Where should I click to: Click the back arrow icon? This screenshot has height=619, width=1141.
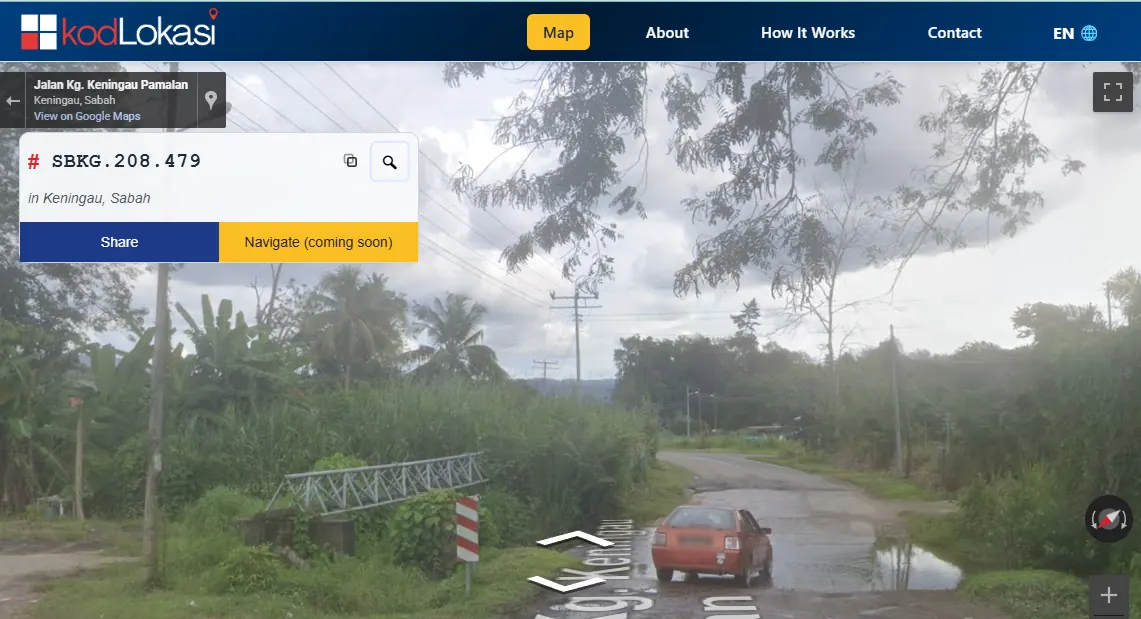pos(14,99)
